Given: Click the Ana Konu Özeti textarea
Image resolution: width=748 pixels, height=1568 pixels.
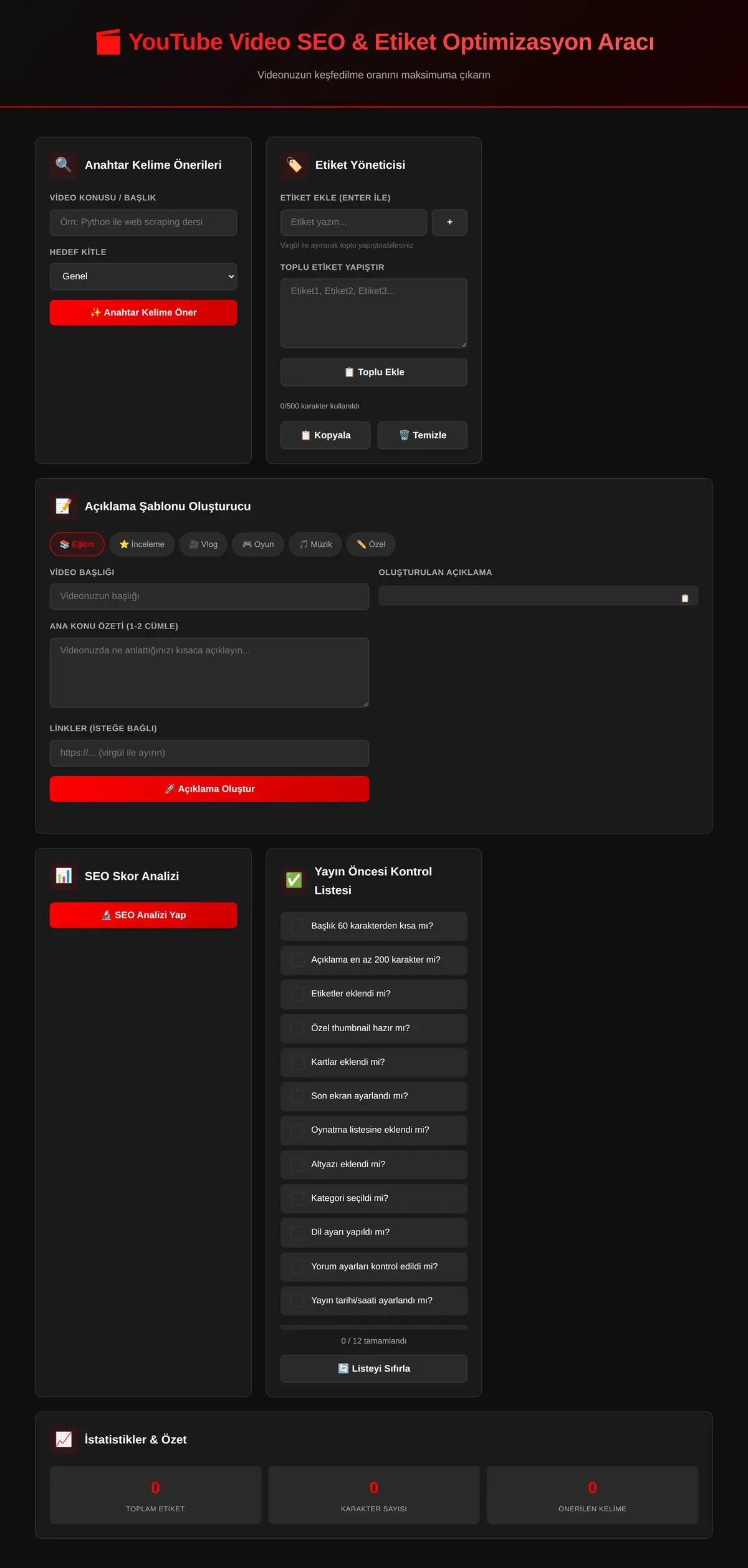Looking at the screenshot, I should [209, 672].
